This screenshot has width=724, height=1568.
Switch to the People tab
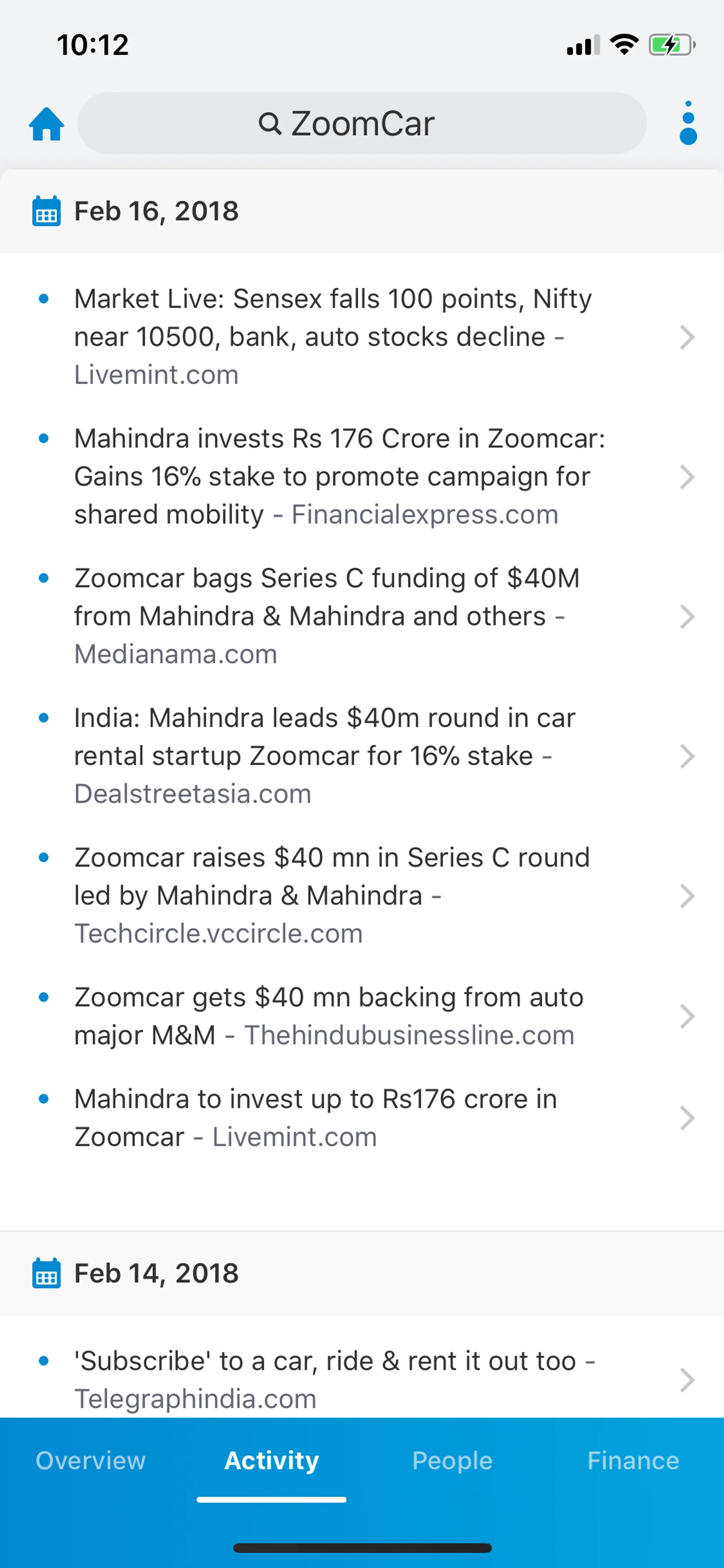pos(452,1460)
